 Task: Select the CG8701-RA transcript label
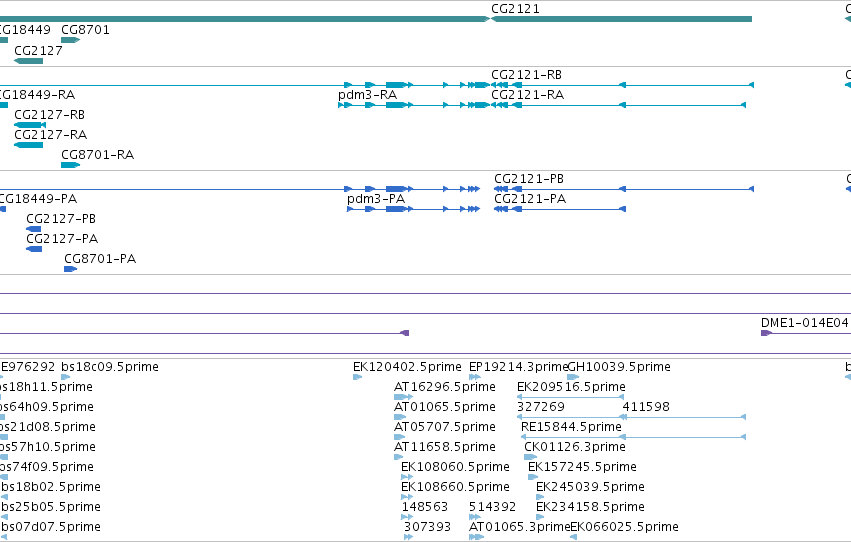tap(98, 155)
